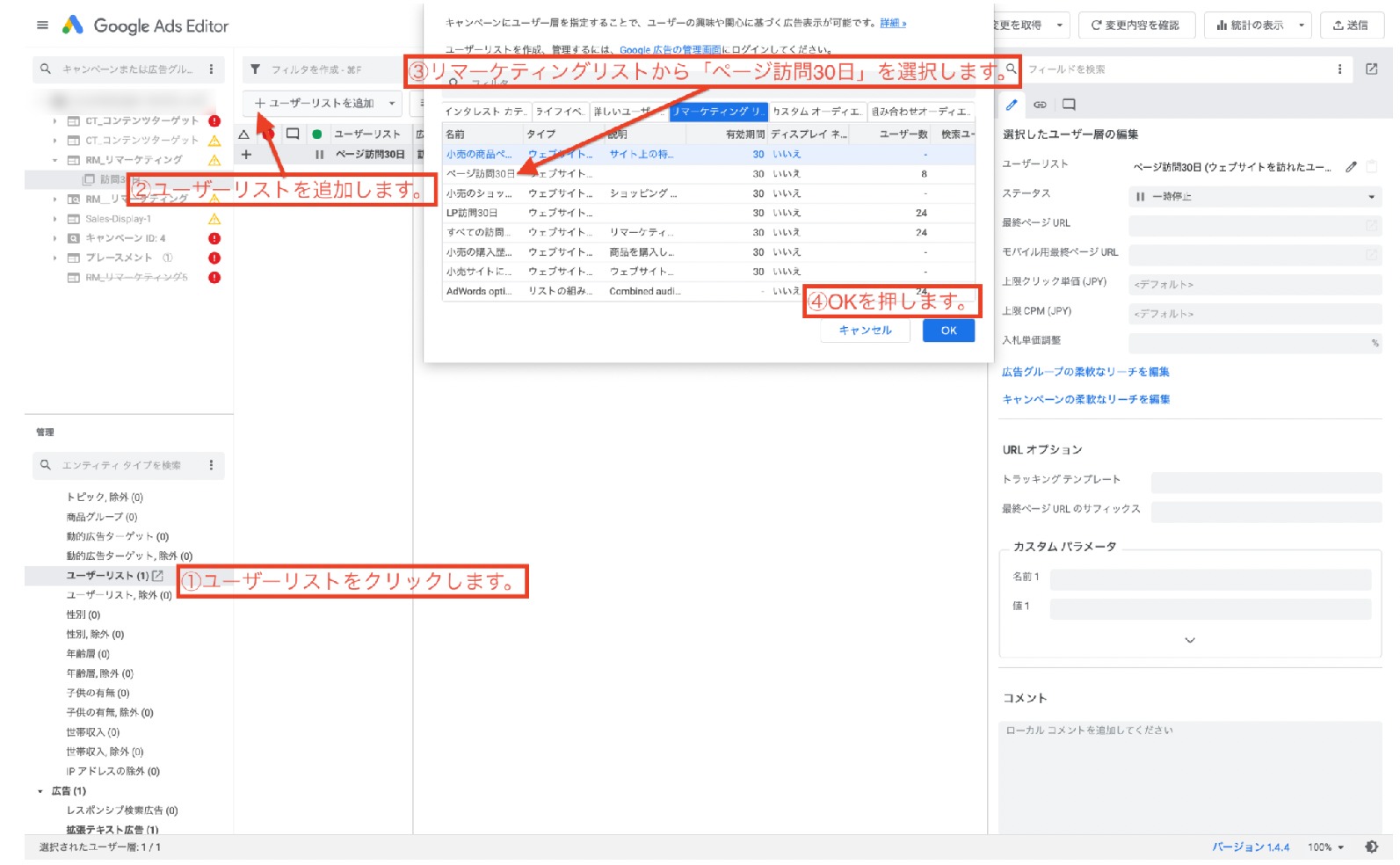Pop out the edit panel with external icon

click(1371, 69)
